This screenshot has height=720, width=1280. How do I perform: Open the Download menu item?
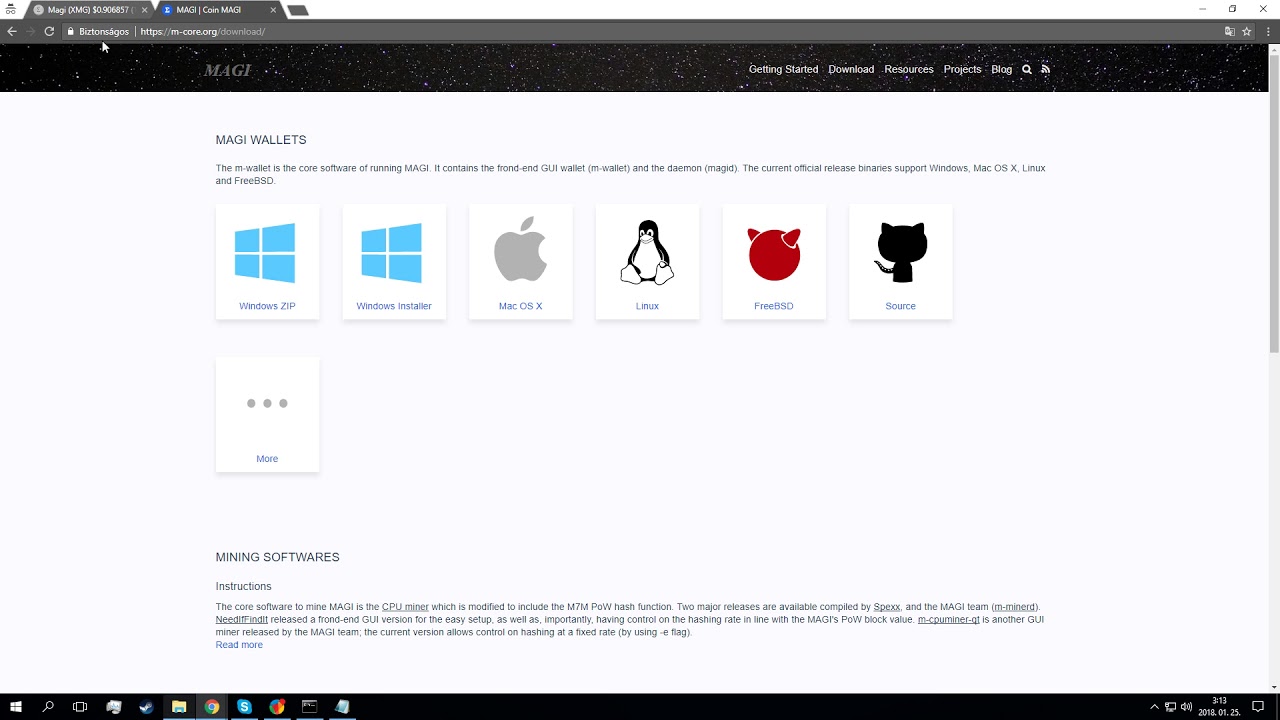(x=851, y=69)
